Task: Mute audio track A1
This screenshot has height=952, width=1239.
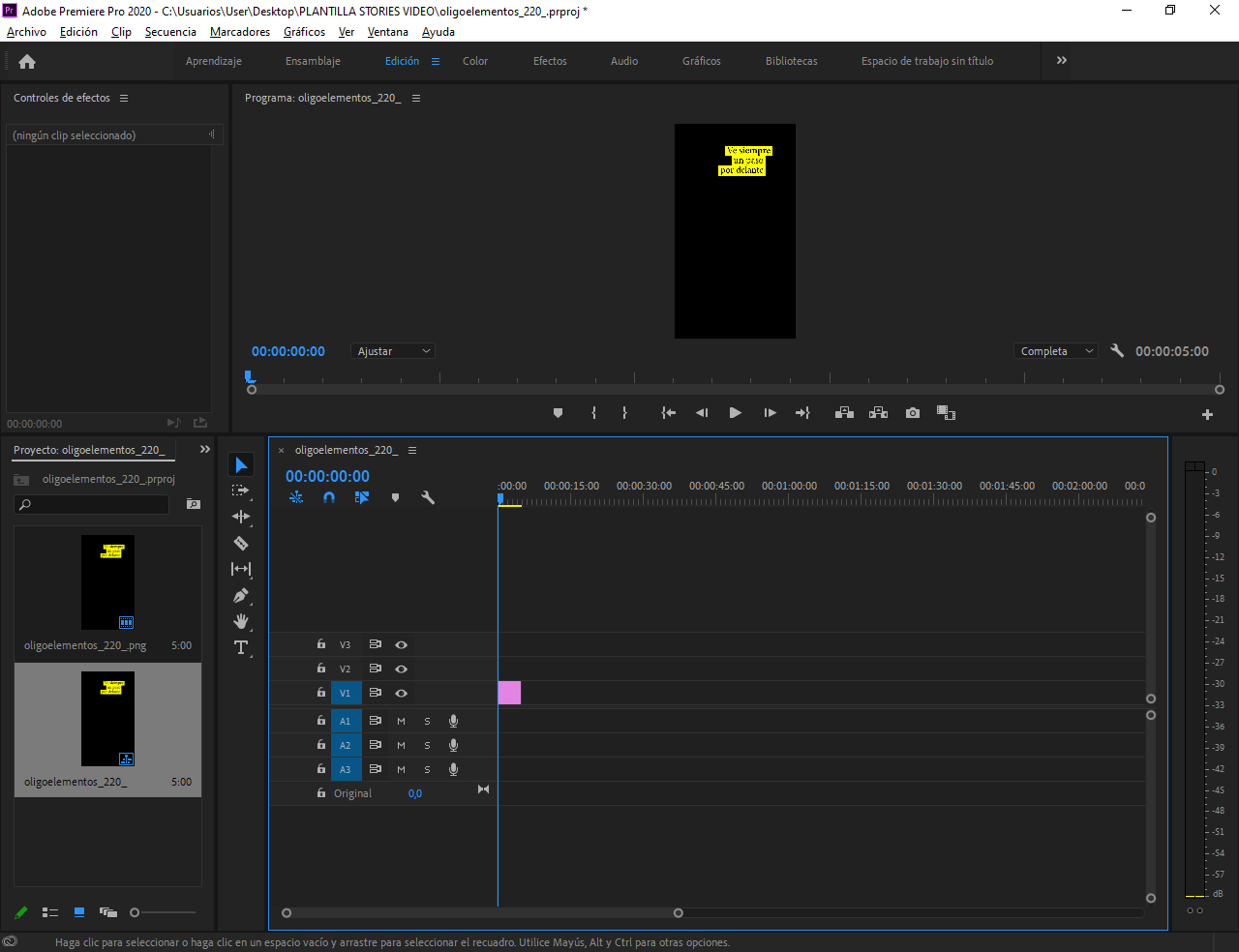Action: click(401, 721)
